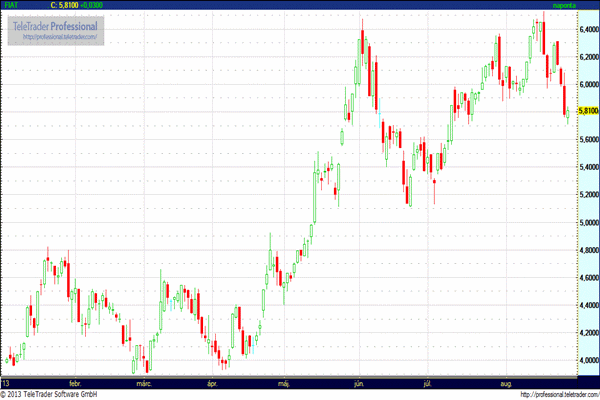The image size is (600, 400).
Task: Select the máj. month on time axis
Action: (285, 382)
